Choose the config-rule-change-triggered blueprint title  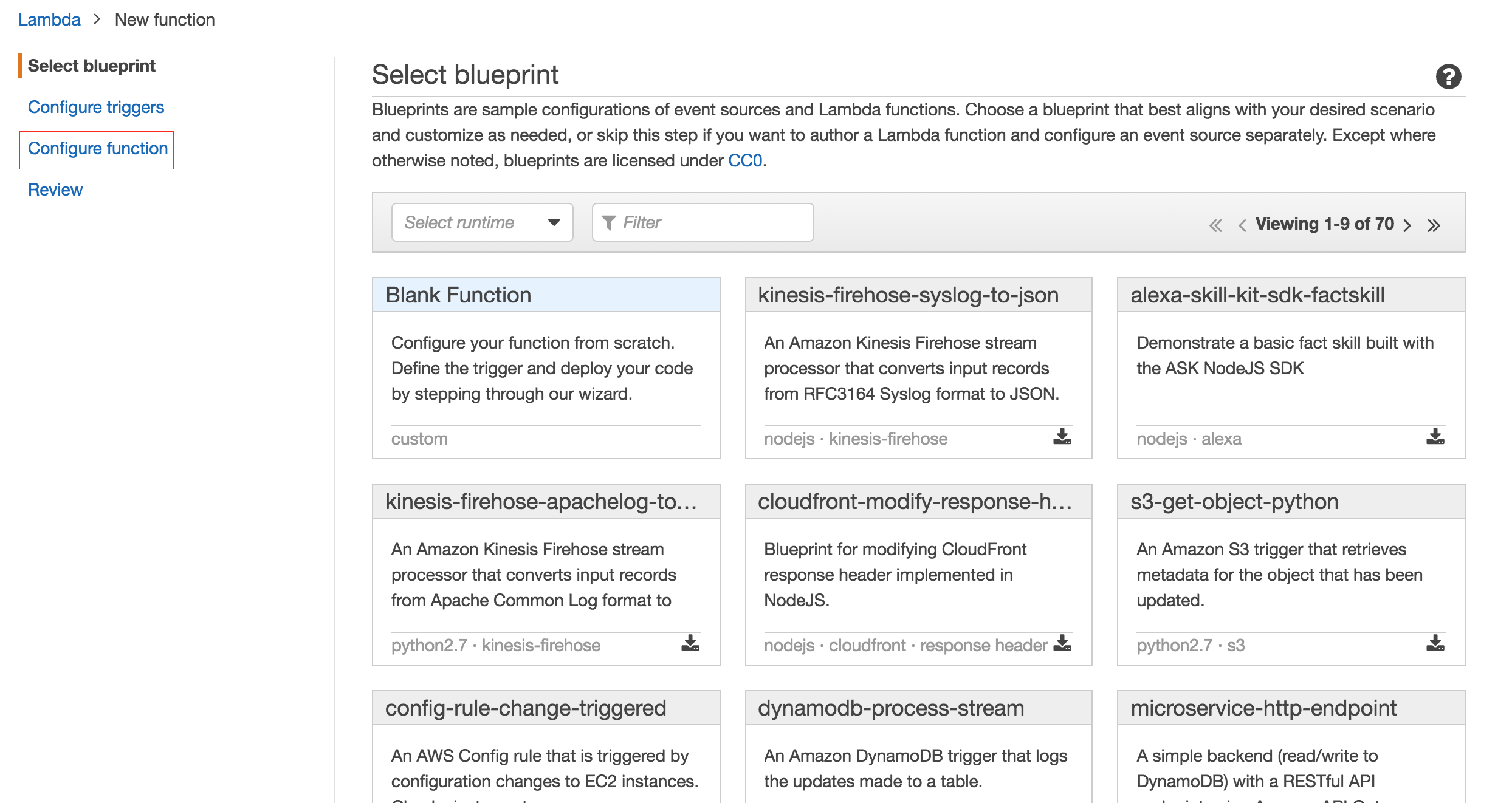pyautogui.click(x=526, y=708)
